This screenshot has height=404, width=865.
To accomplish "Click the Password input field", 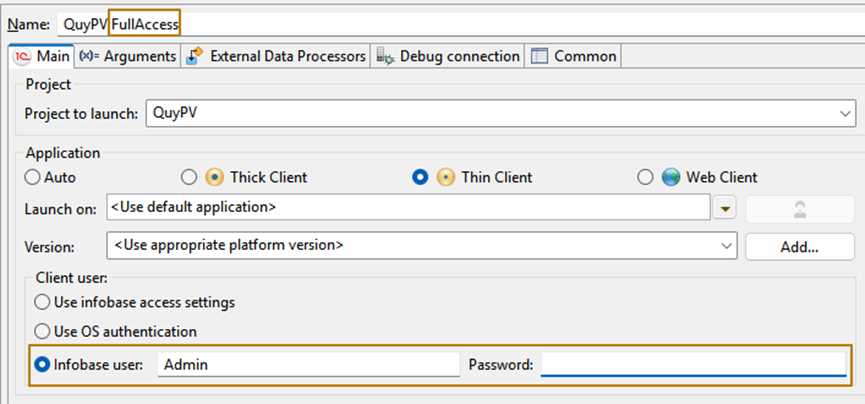I will pos(692,365).
